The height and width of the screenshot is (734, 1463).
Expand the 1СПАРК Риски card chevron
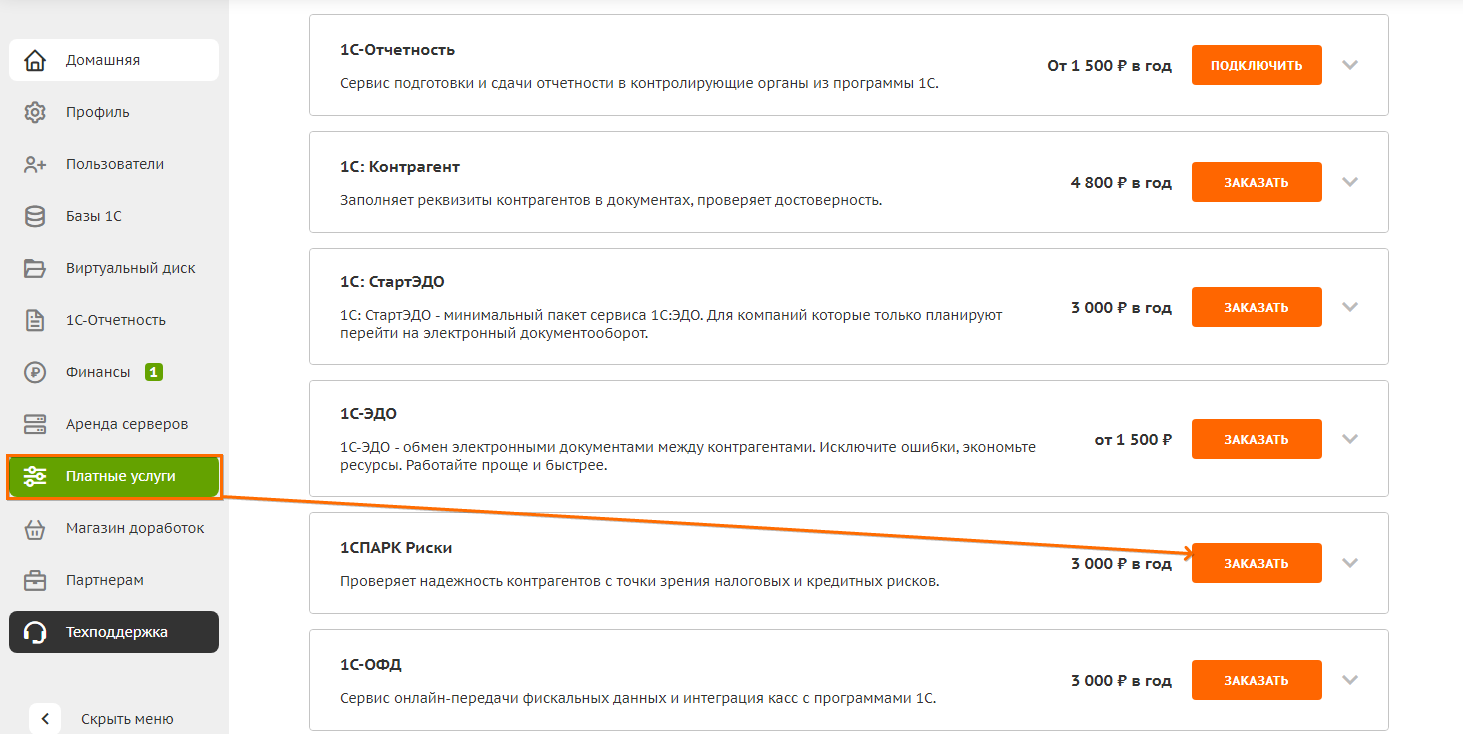click(1350, 563)
